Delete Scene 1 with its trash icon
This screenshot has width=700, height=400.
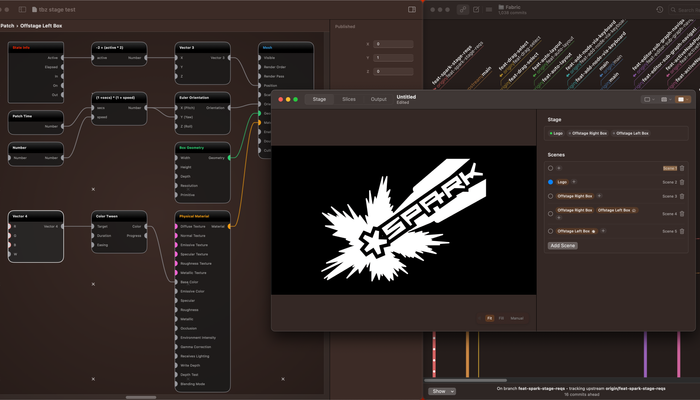pos(682,168)
